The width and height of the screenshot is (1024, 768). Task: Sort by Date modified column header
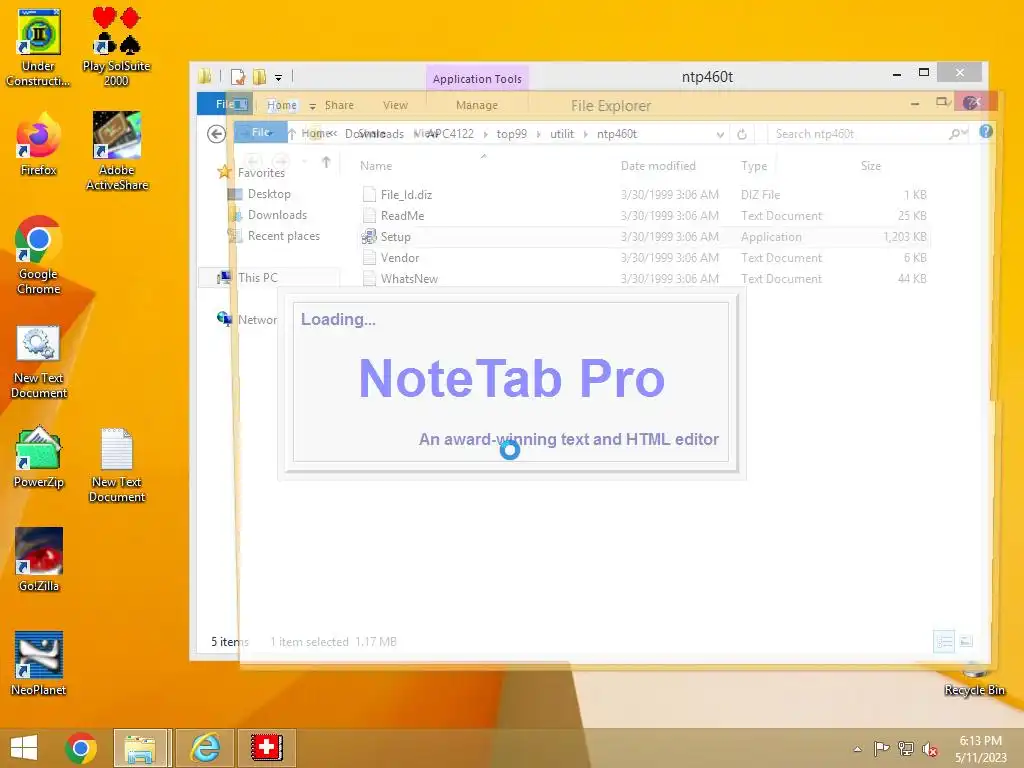click(658, 166)
